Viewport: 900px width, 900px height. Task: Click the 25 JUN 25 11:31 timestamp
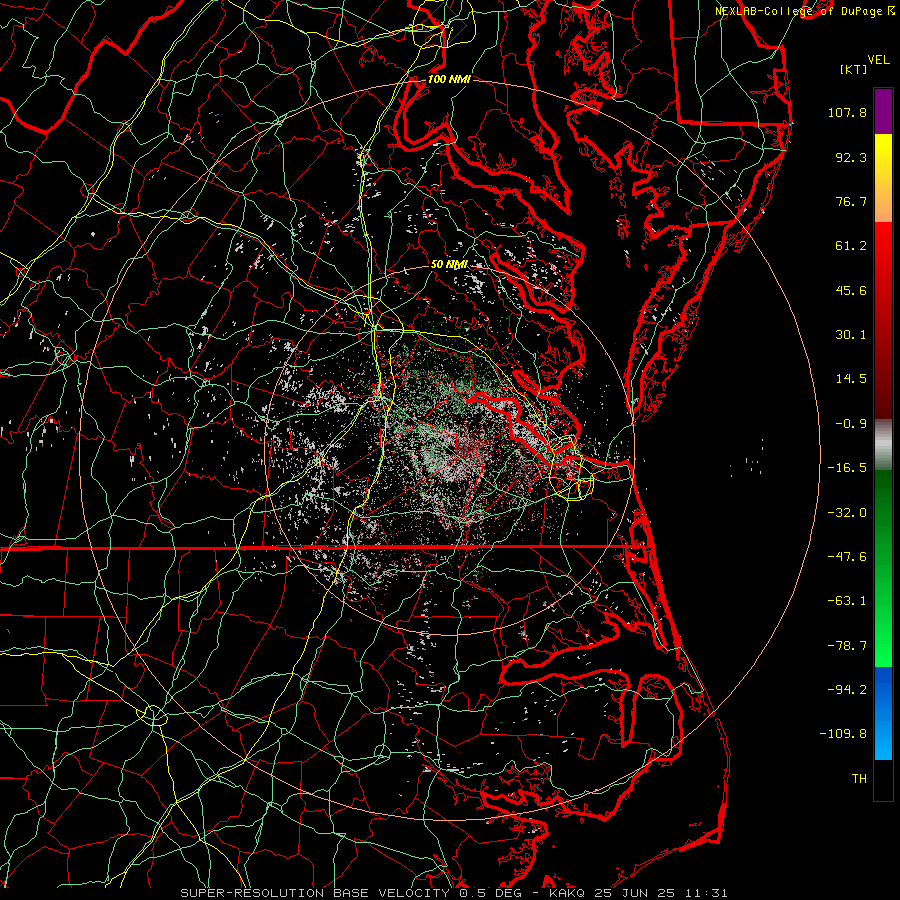coord(660,893)
